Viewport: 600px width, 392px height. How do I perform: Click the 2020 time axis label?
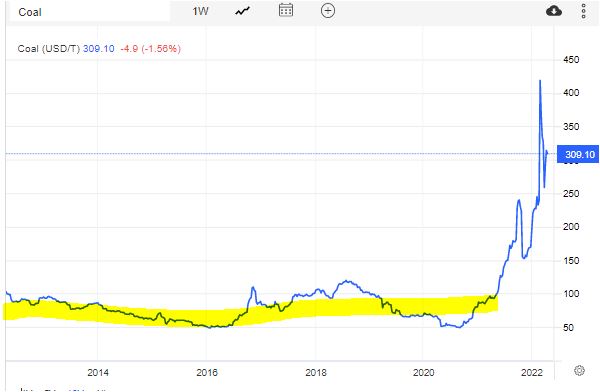coord(424,372)
